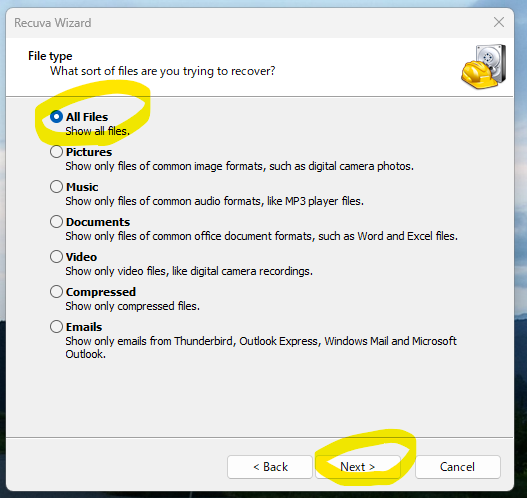Click the Recuva Wizard title bar
This screenshot has height=498, width=527.
(x=249, y=23)
